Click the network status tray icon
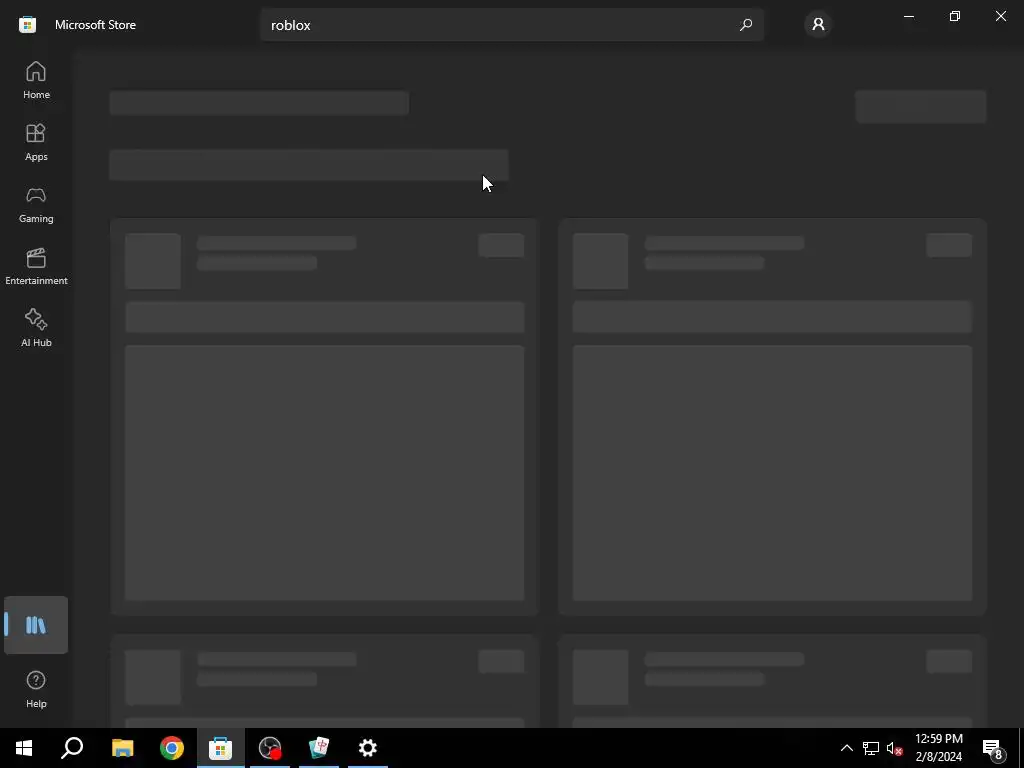The image size is (1024, 768). pos(871,748)
